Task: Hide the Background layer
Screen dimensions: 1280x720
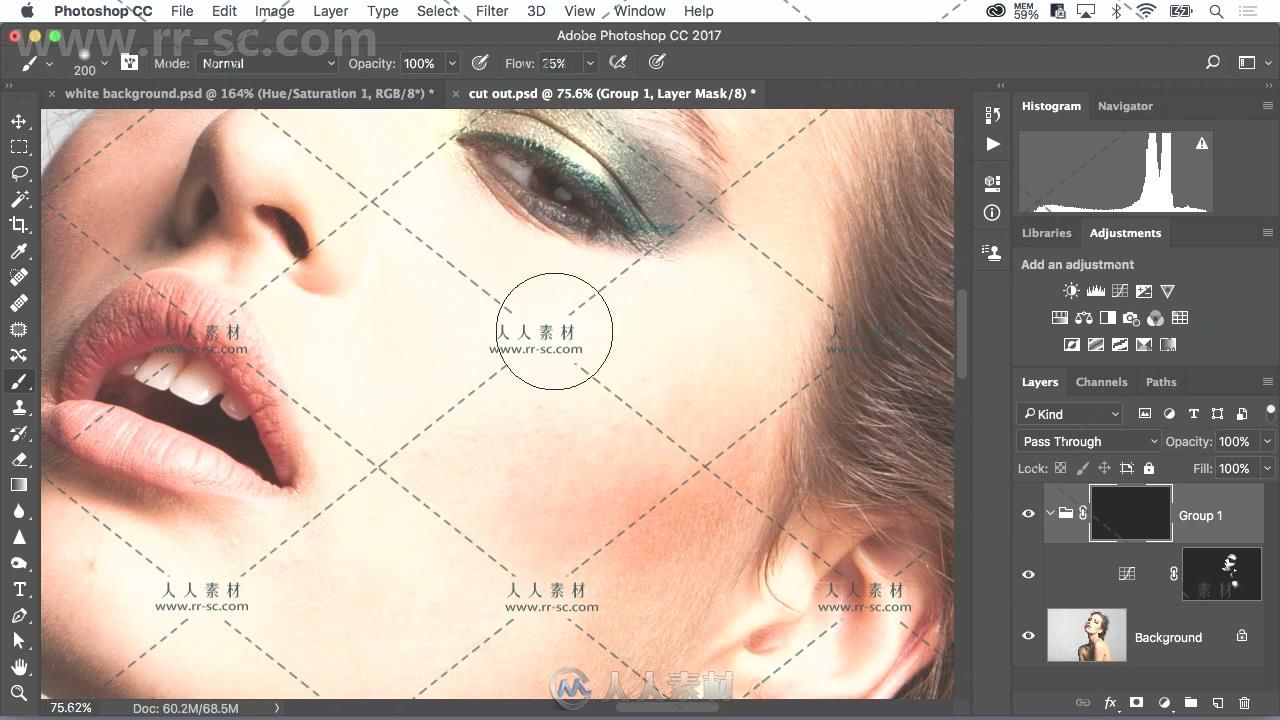Action: (1028, 636)
